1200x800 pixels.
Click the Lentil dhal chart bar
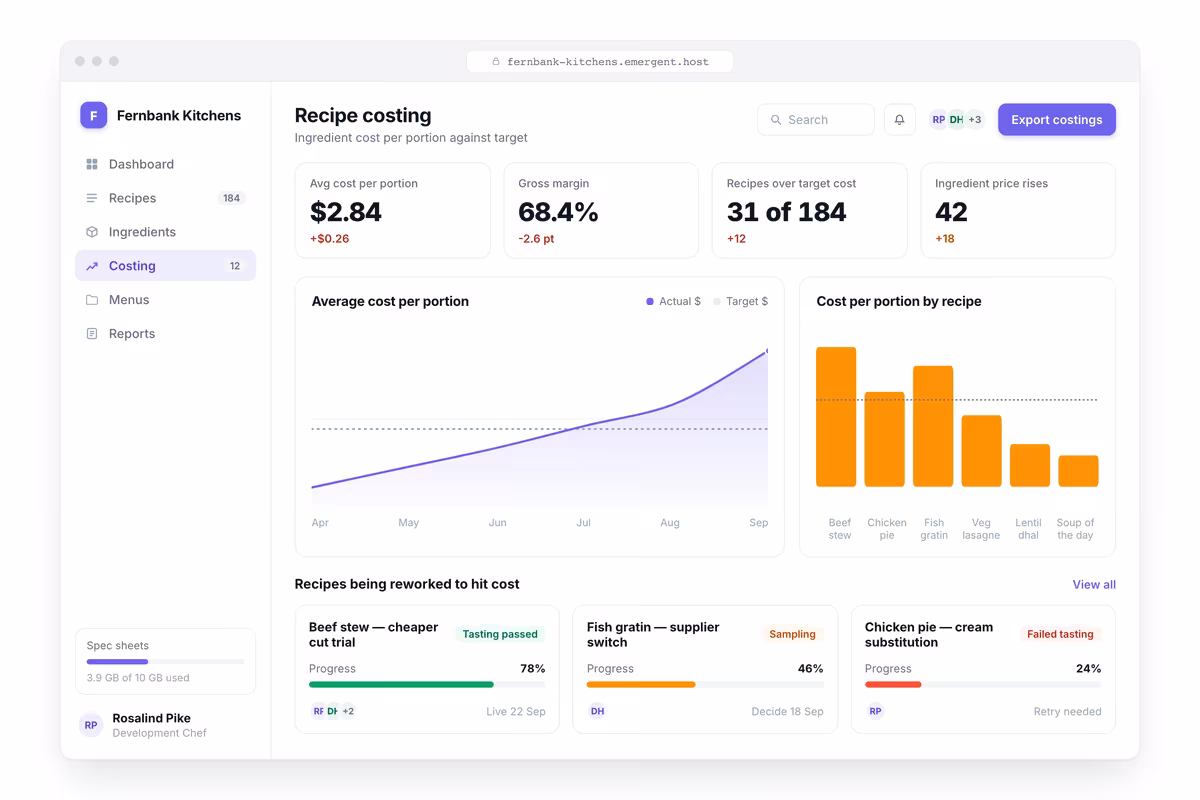(x=1030, y=465)
